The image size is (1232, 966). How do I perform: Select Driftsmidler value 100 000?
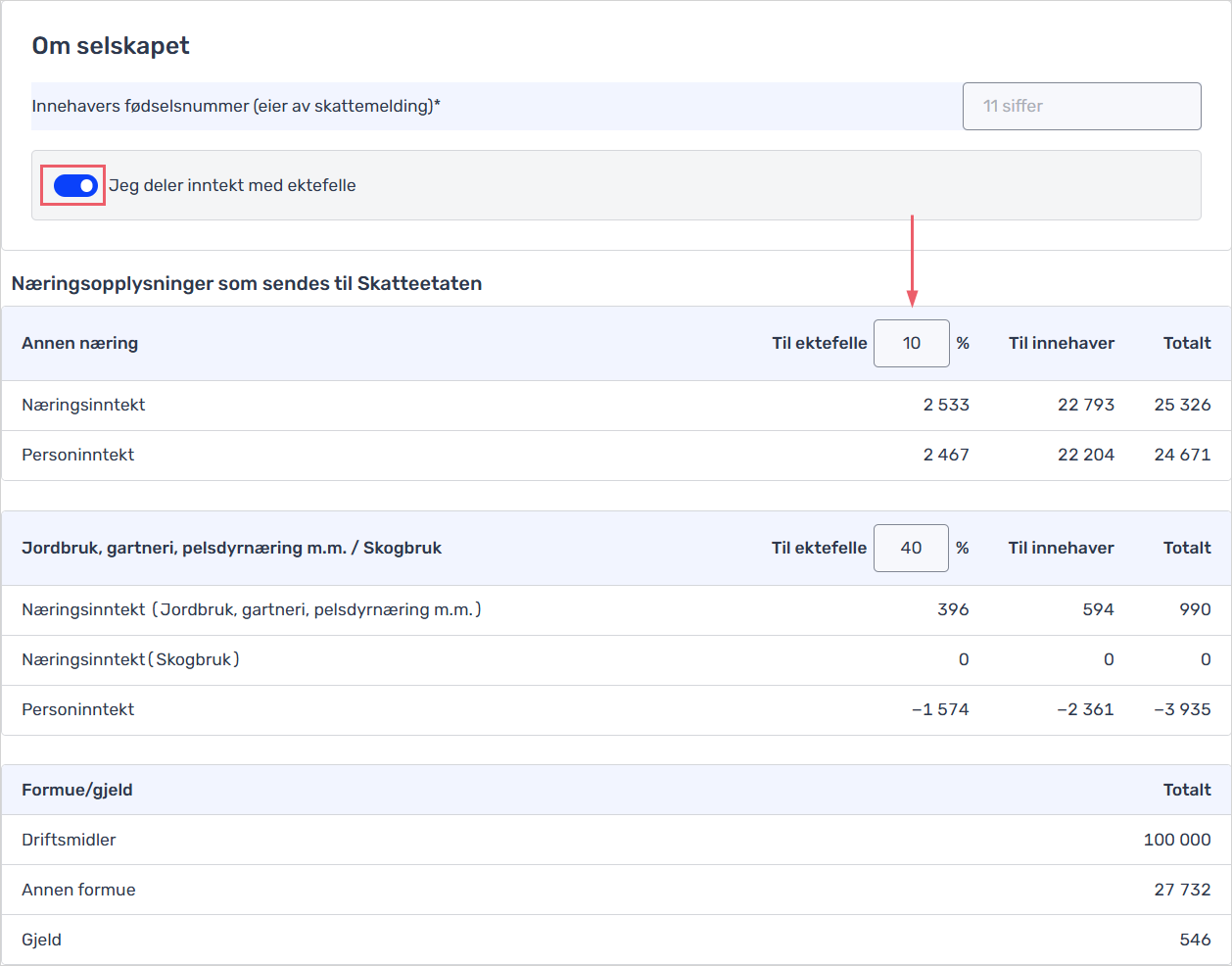1176,840
